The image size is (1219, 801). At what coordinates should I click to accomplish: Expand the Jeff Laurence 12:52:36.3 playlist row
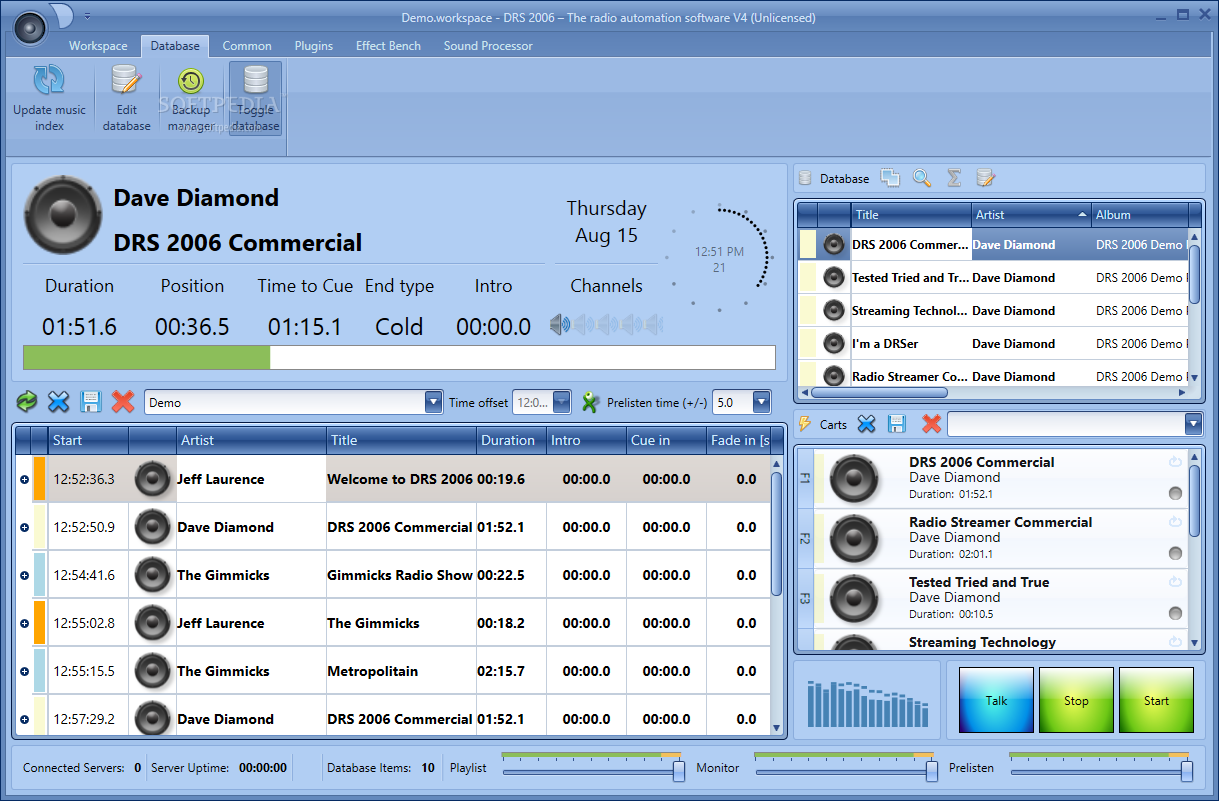pos(24,479)
